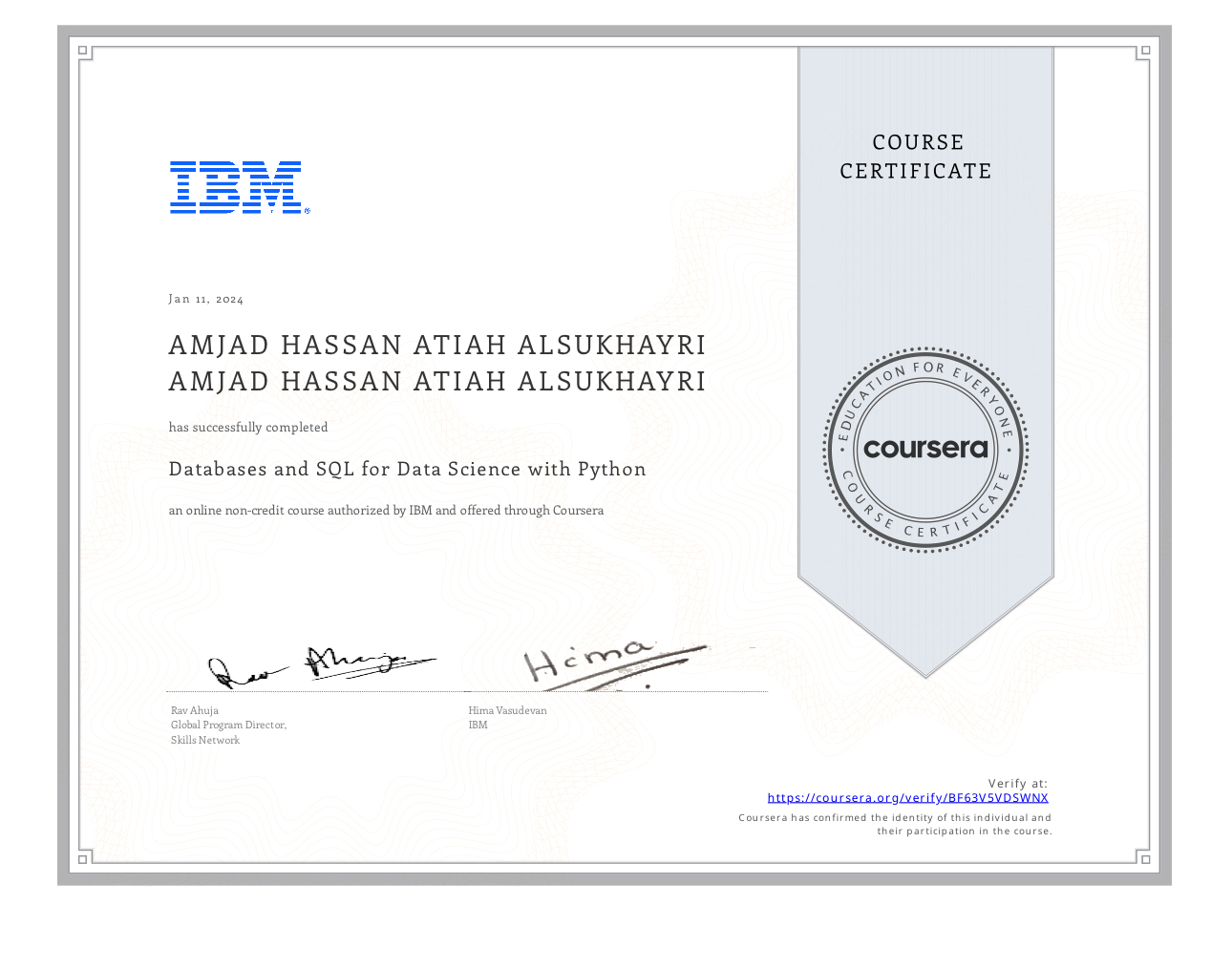Click the top-right corner ornament square
Image resolution: width=1232 pixels, height=968 pixels.
[x=1145, y=52]
